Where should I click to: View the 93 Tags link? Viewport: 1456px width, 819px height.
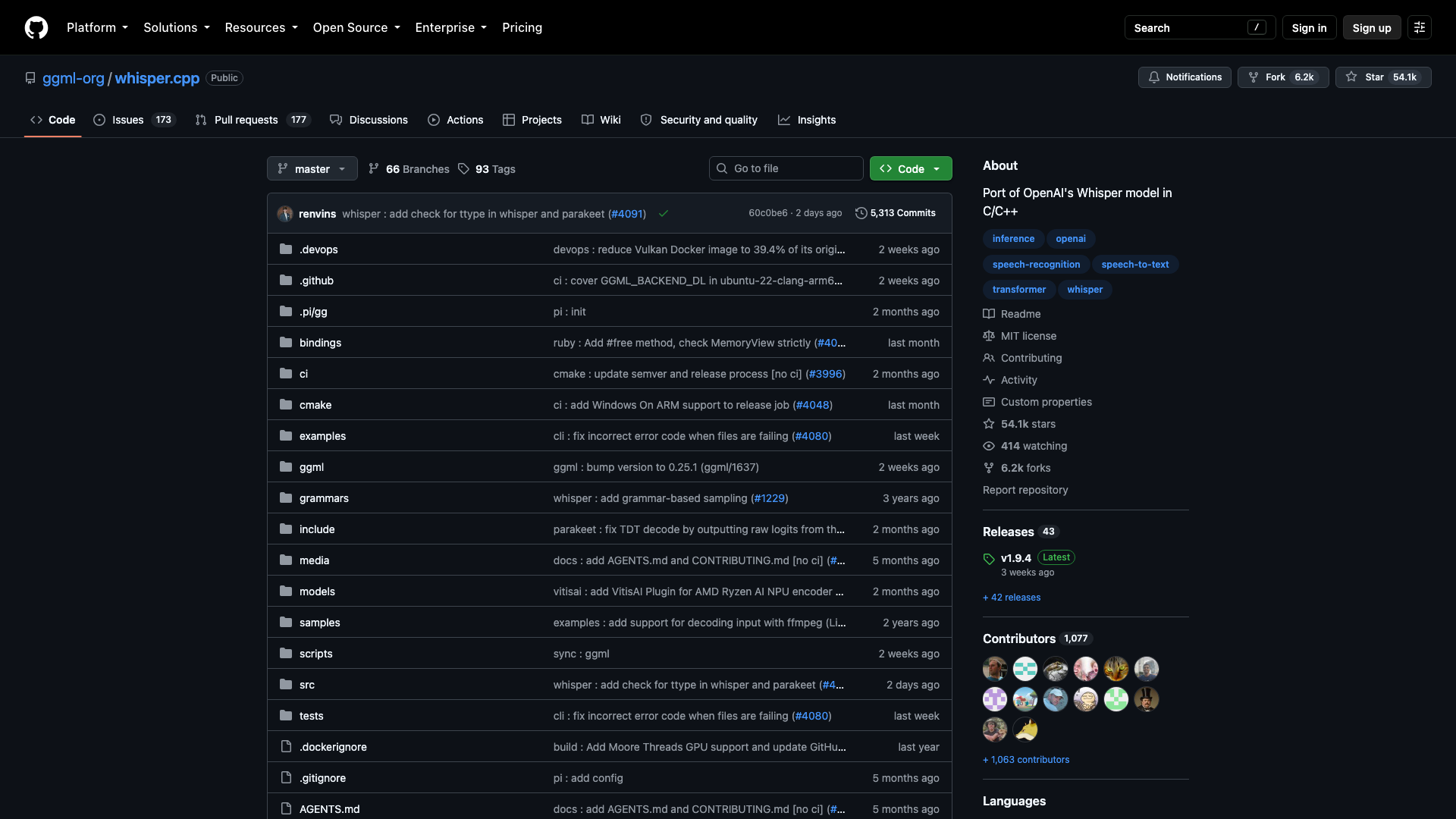tap(487, 169)
